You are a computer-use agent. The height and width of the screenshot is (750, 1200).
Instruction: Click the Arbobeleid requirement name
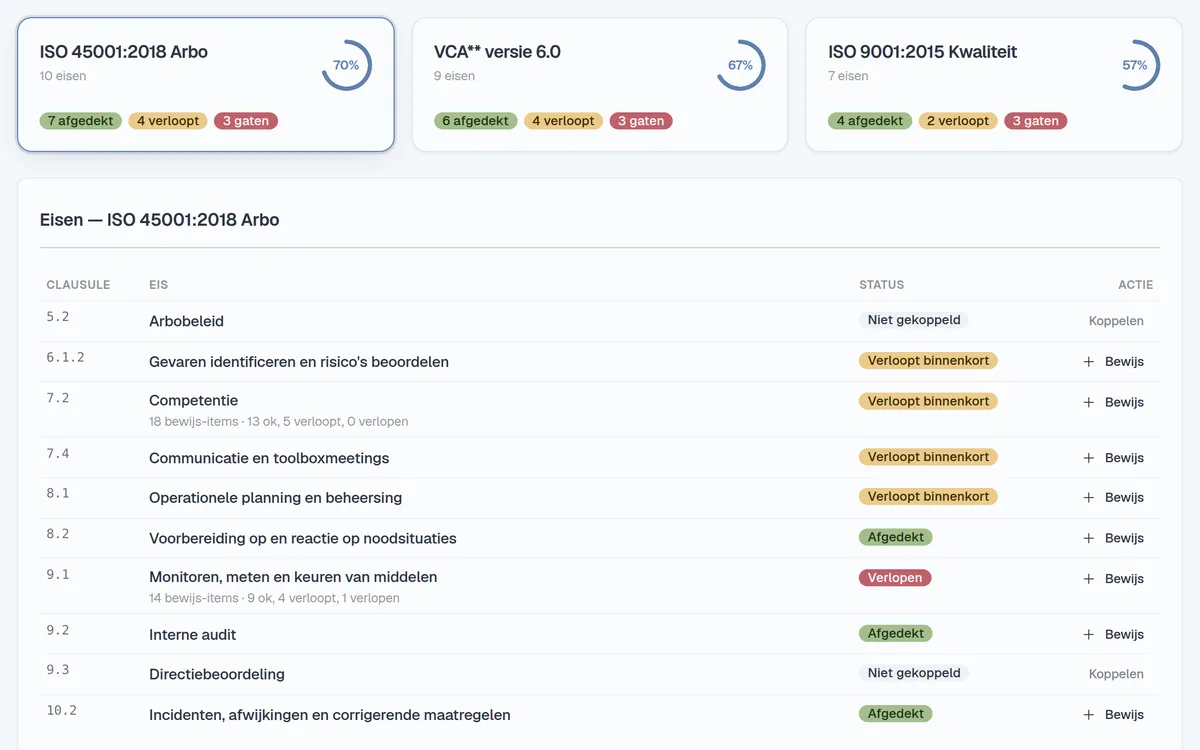(x=186, y=321)
